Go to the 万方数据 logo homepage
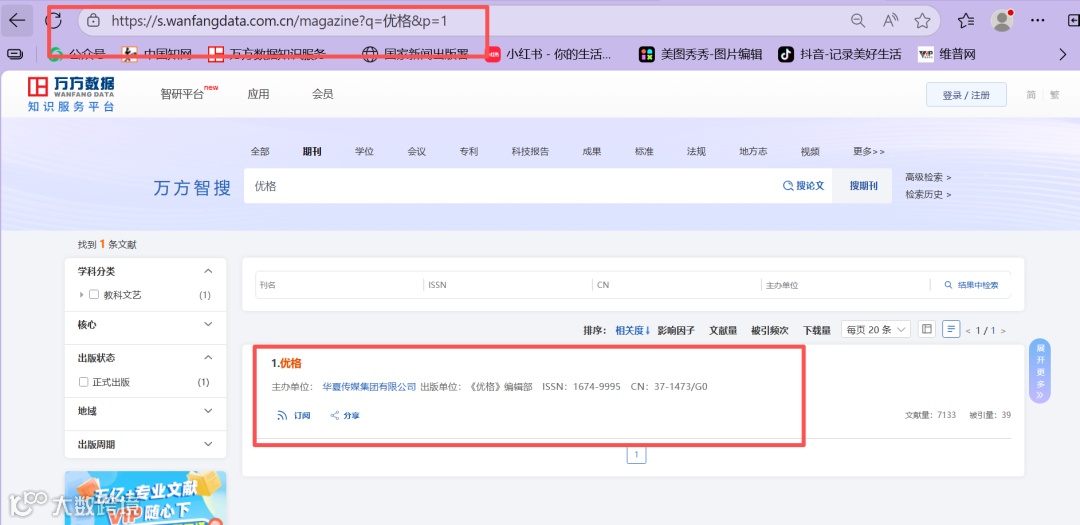 71,94
